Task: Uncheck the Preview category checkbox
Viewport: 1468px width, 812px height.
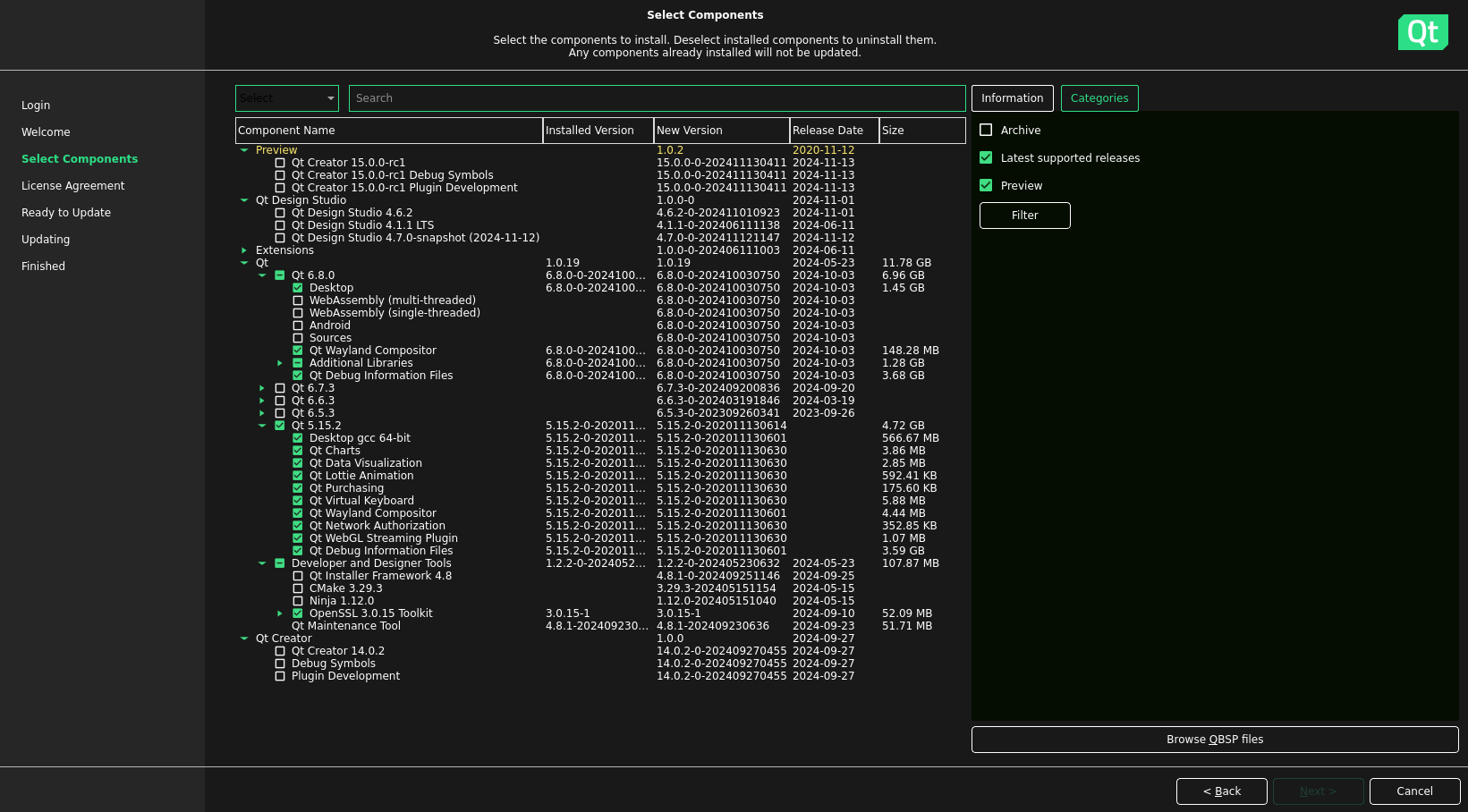Action: coord(986,185)
